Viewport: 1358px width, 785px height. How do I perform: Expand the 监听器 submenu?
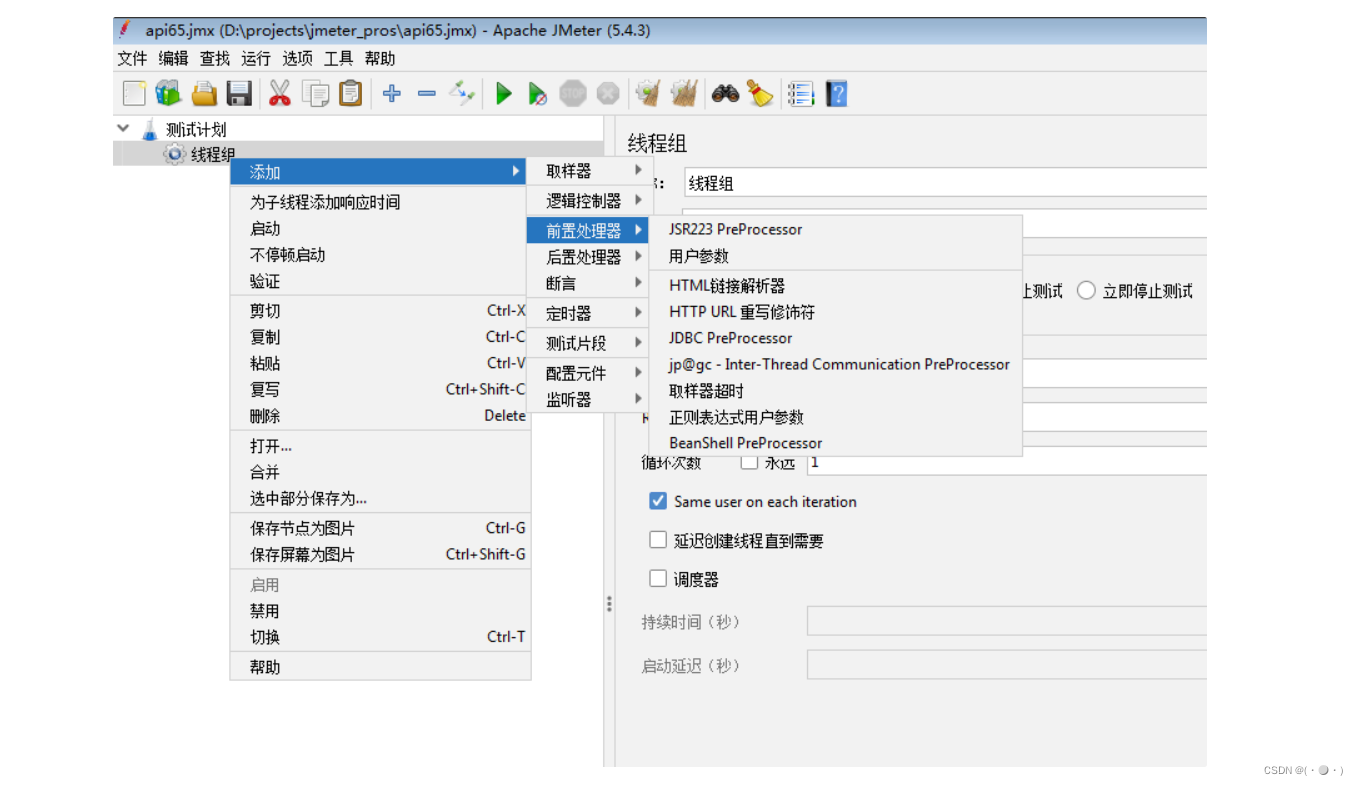pyautogui.click(x=590, y=399)
